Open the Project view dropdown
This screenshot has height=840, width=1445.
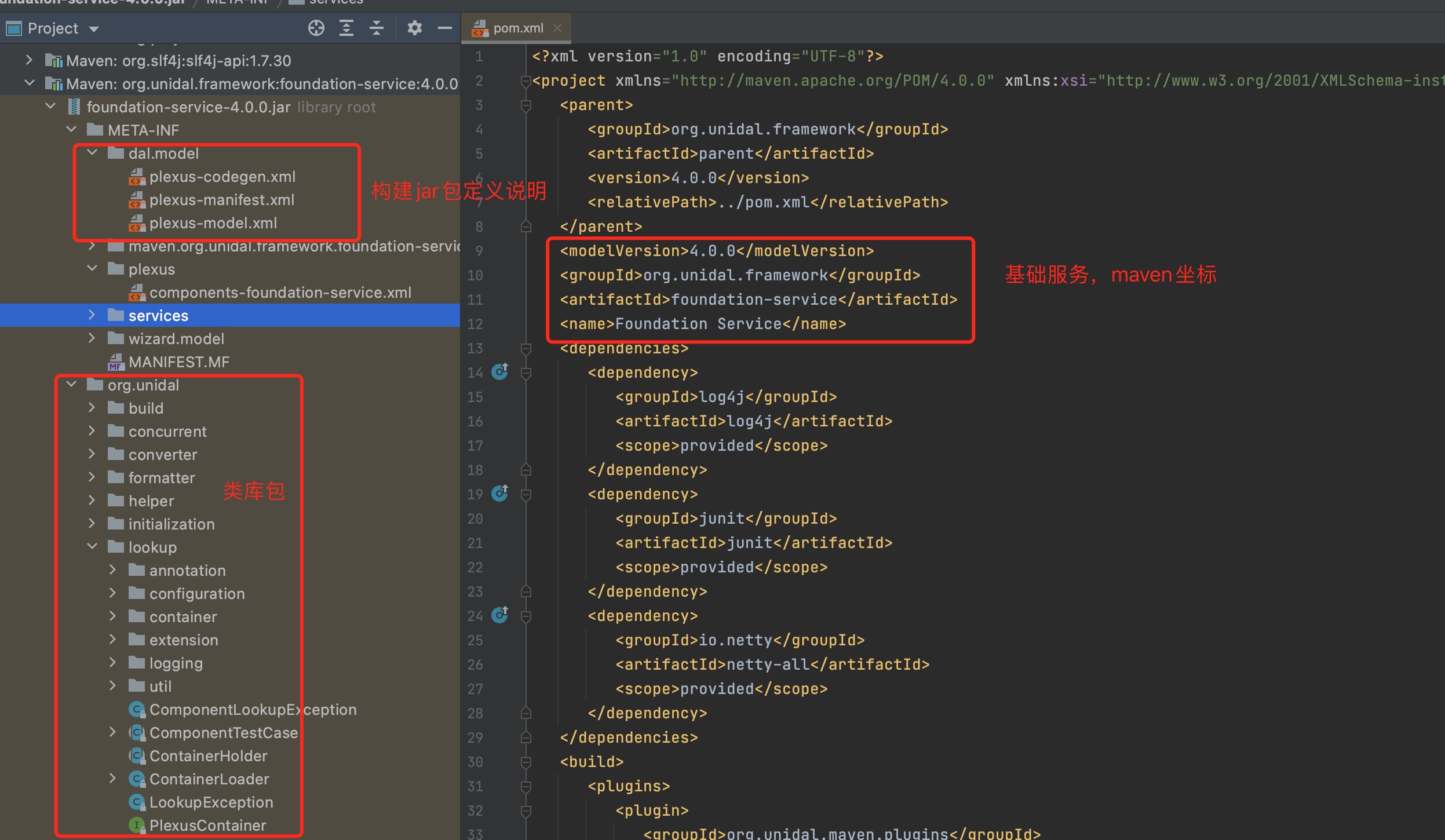pyautogui.click(x=94, y=29)
